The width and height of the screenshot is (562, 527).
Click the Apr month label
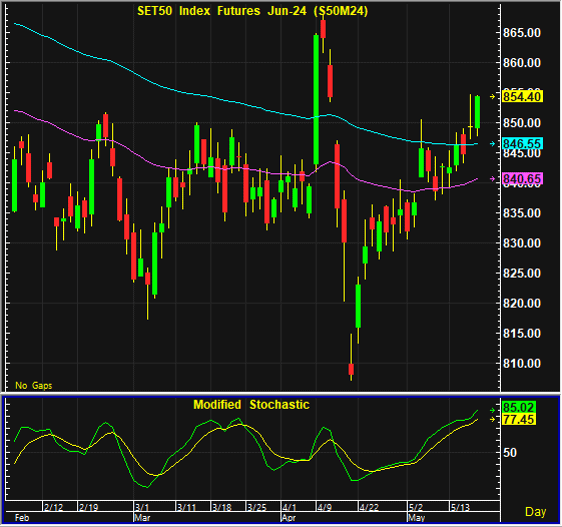pyautogui.click(x=289, y=518)
